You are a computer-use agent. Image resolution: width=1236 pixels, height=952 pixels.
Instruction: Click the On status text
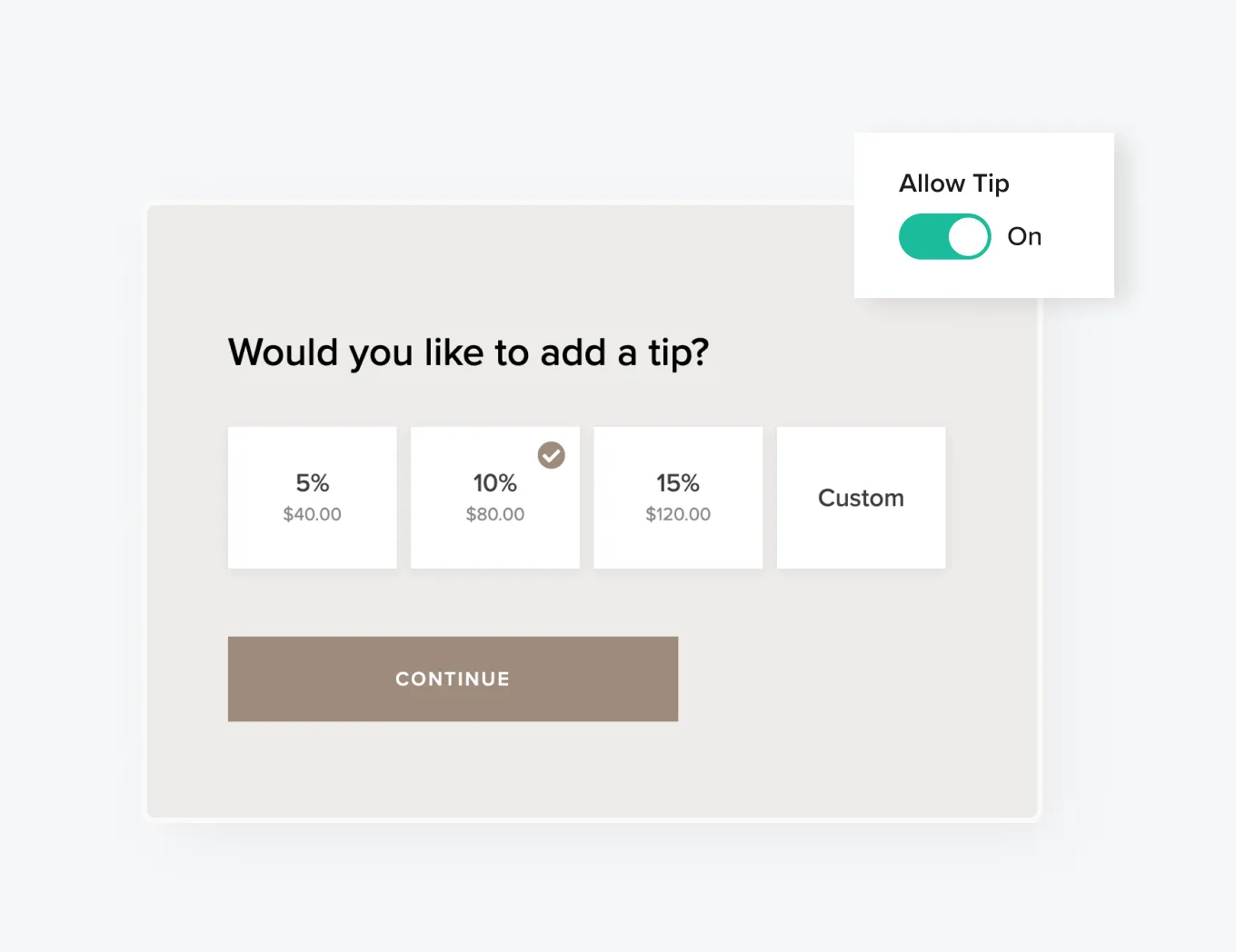click(x=1024, y=236)
